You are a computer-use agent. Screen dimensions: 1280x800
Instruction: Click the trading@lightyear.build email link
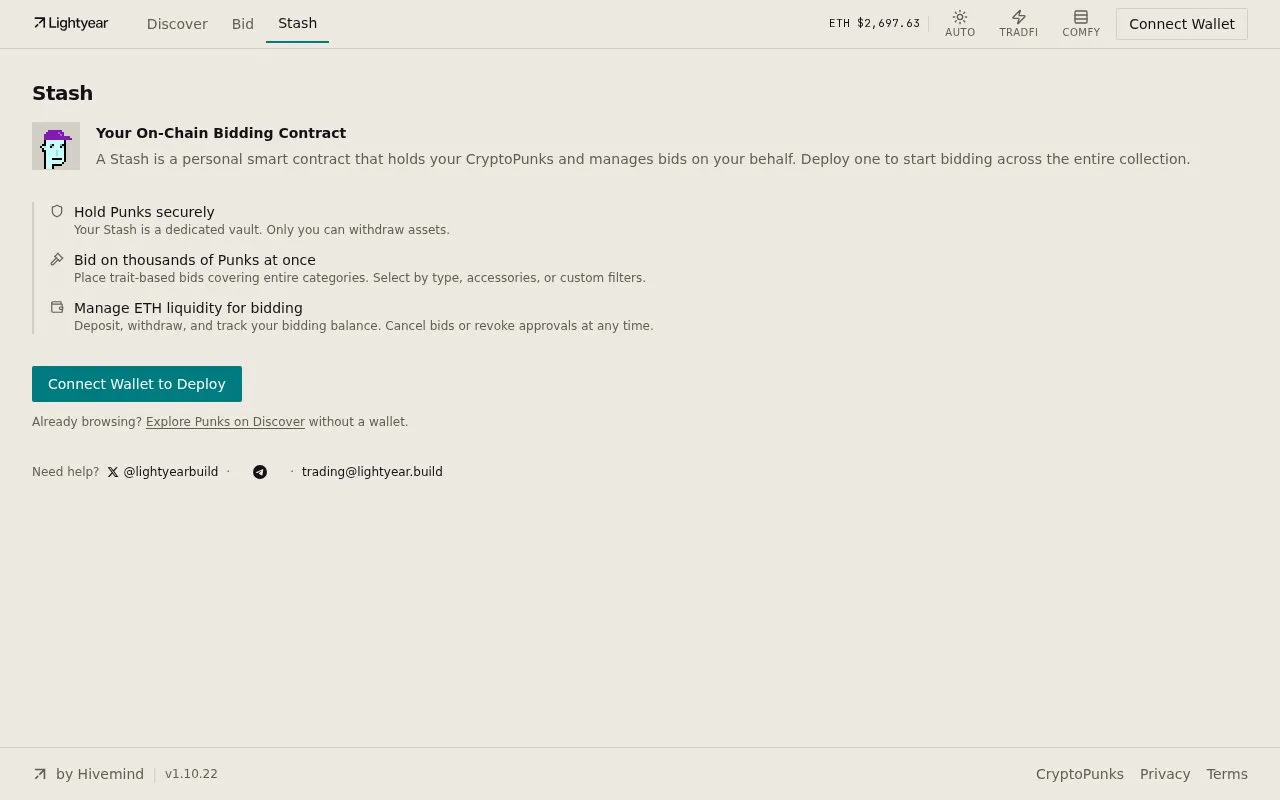pyautogui.click(x=372, y=472)
